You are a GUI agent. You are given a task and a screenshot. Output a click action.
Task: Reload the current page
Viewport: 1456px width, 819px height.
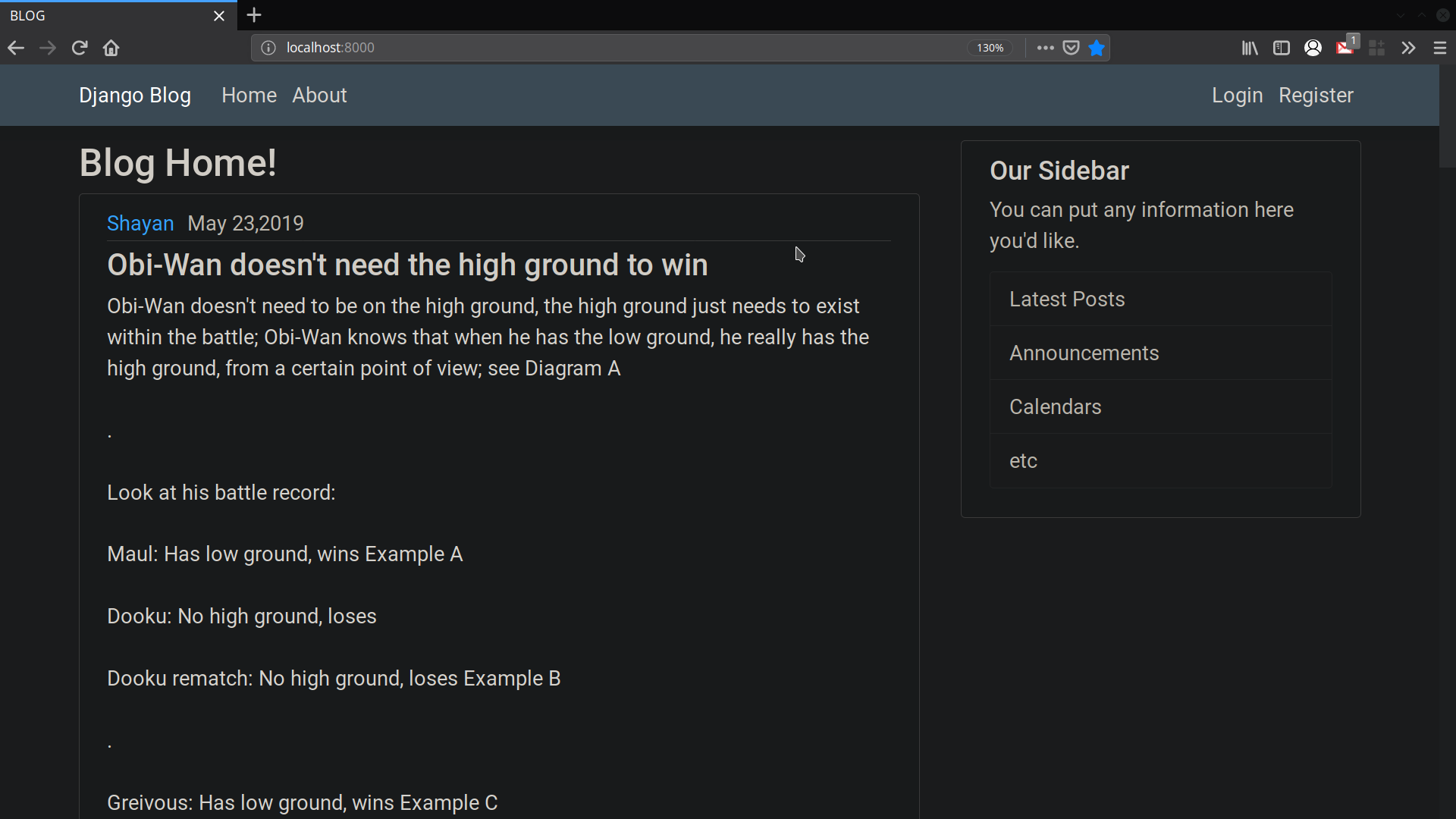pos(80,48)
